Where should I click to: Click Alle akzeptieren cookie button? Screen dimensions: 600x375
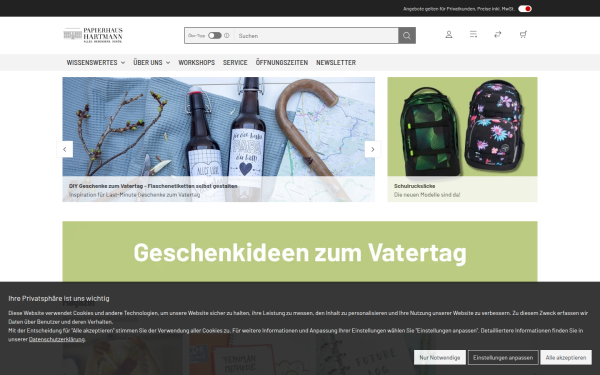[x=566, y=357]
